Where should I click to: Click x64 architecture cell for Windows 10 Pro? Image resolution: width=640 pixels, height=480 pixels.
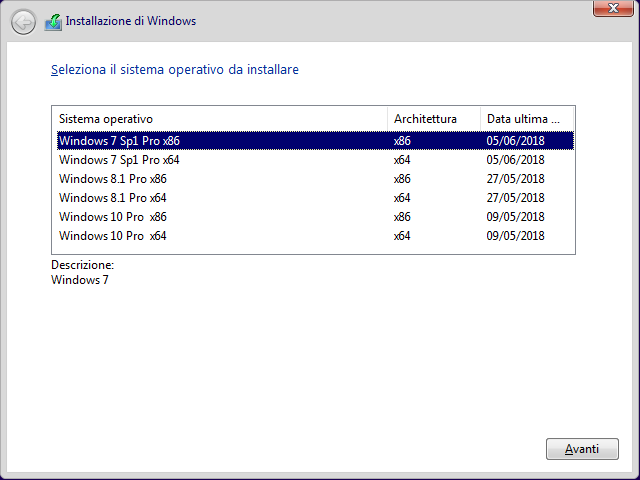(402, 236)
